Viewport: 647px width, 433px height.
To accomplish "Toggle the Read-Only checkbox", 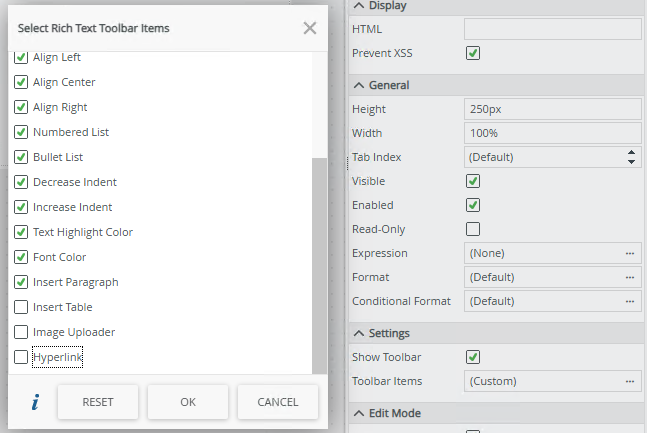I will click(x=474, y=229).
